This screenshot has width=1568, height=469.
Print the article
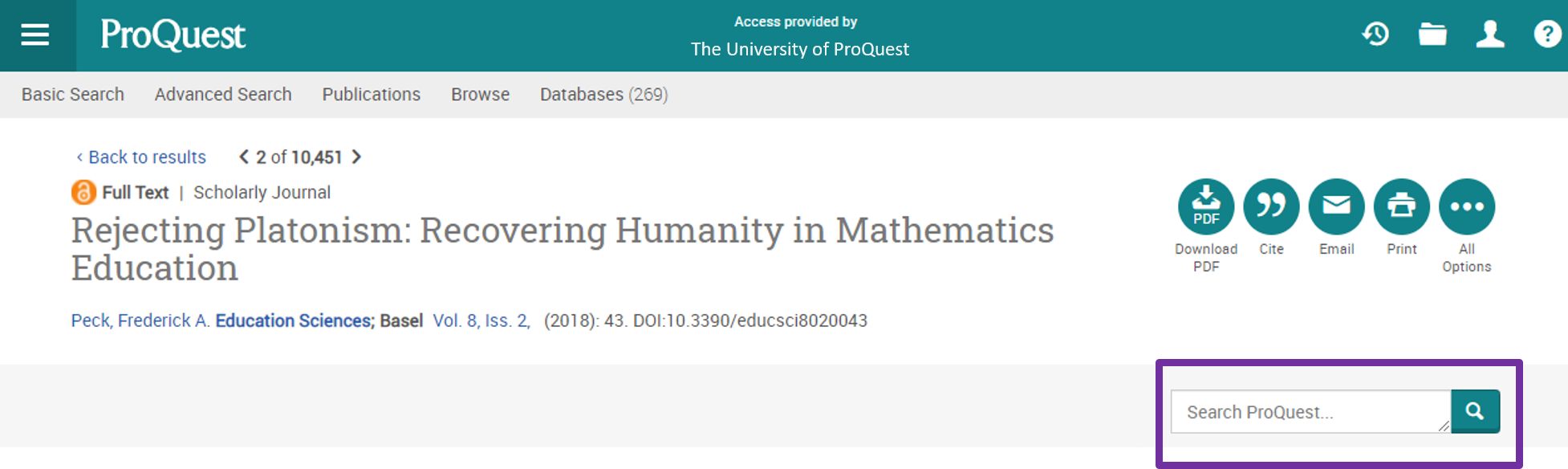point(1401,207)
